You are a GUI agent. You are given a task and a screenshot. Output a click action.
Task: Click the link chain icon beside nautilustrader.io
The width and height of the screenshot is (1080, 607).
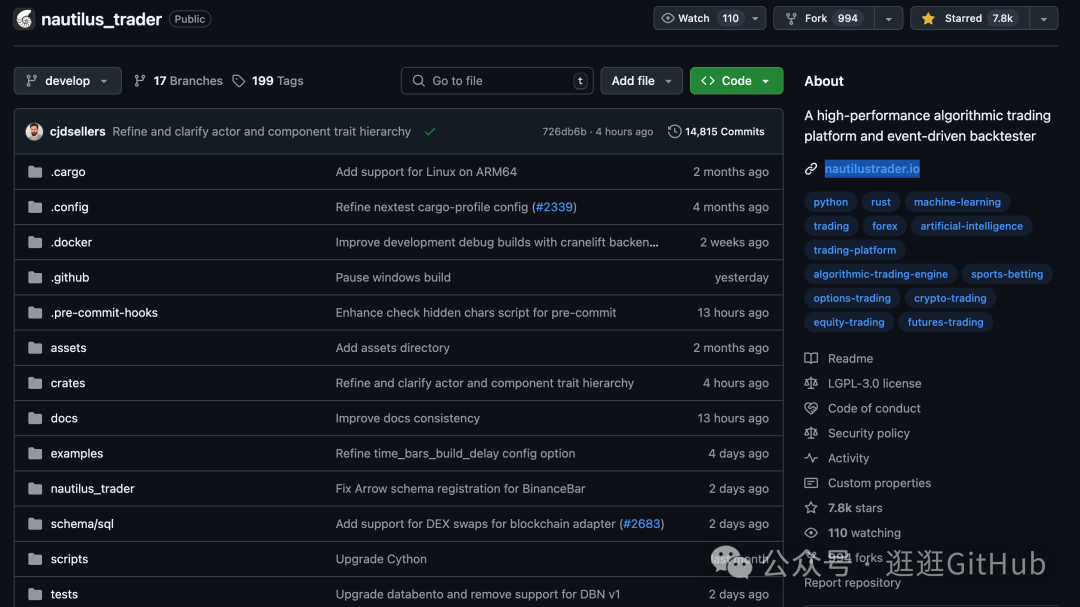click(811, 169)
